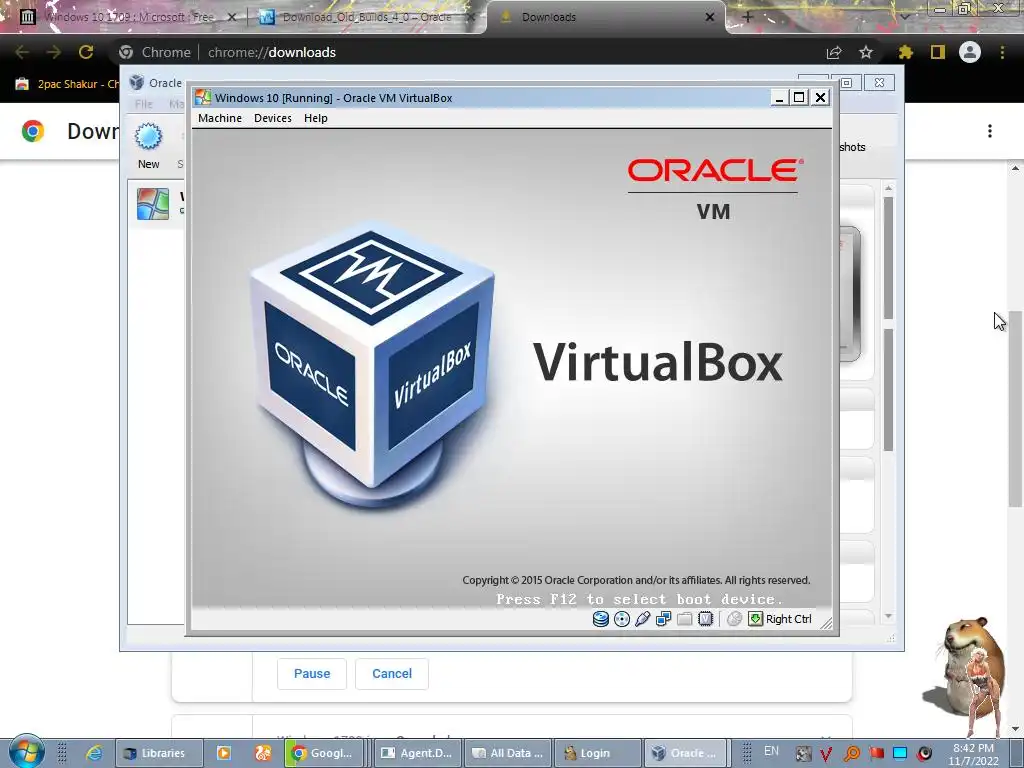Open the Help menu in VM window
Screen dimensions: 1024x768
315,118
